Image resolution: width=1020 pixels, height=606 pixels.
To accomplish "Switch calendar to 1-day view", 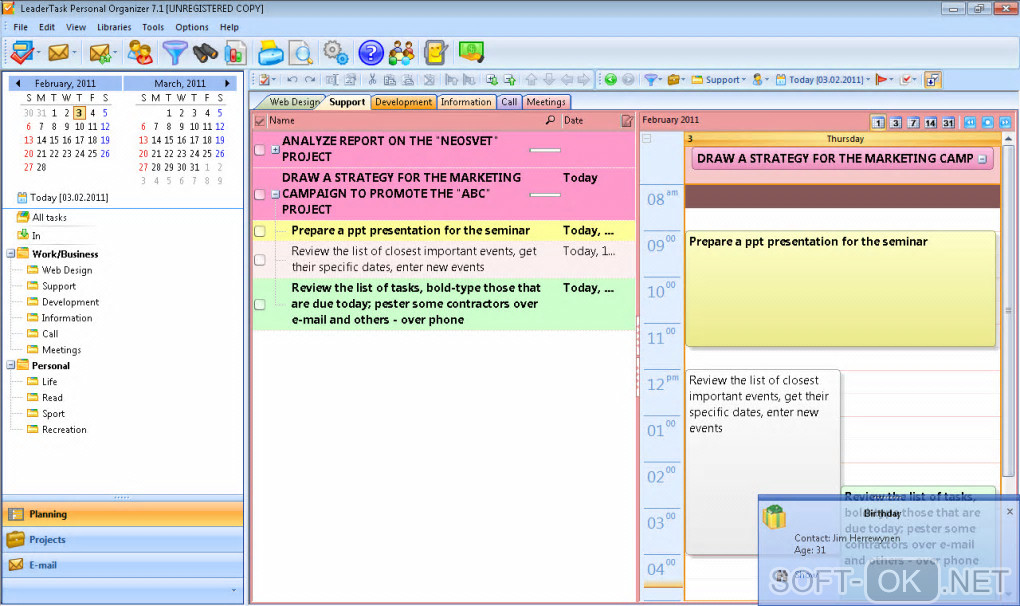I will 878,122.
